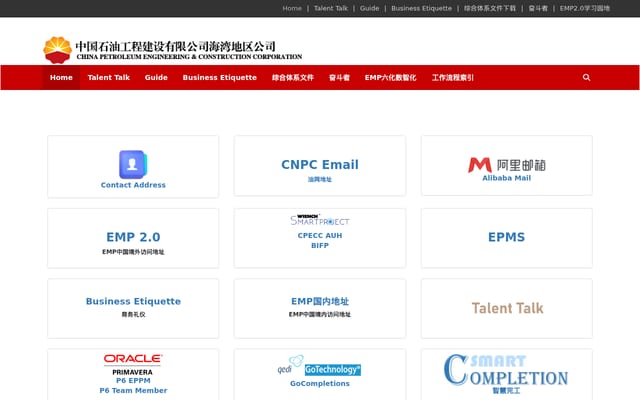Open the EMP 2.0 link
This screenshot has height=400, width=640.
pos(133,237)
